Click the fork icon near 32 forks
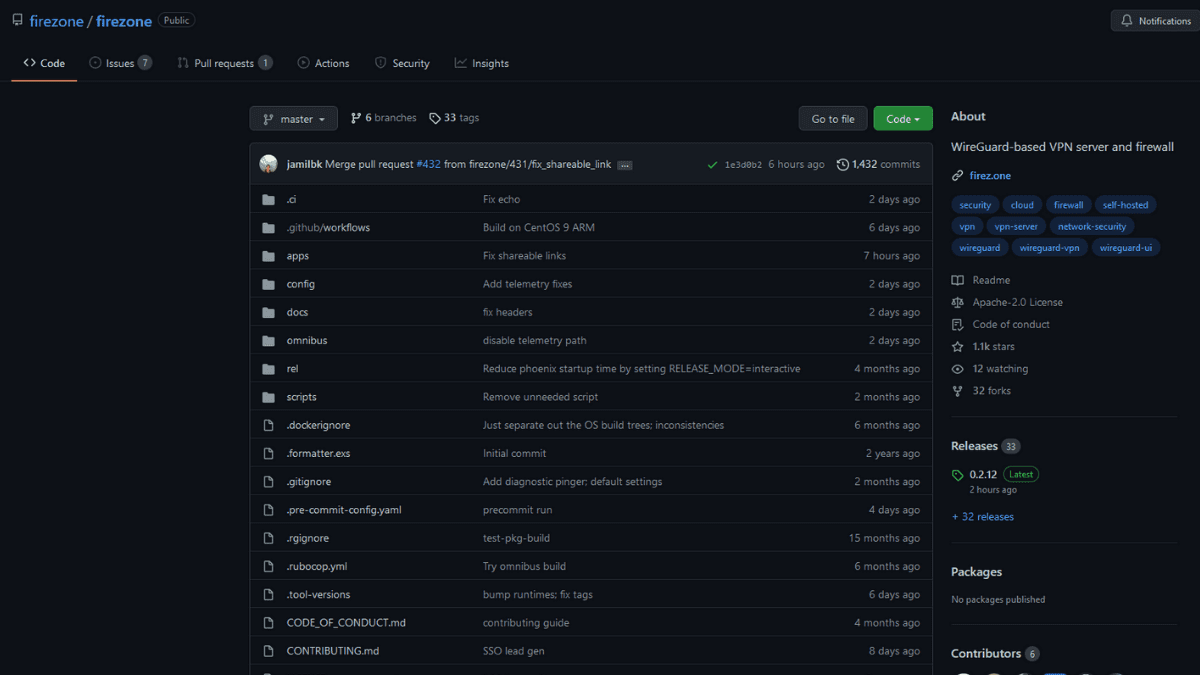Image resolution: width=1200 pixels, height=675 pixels. 958,390
